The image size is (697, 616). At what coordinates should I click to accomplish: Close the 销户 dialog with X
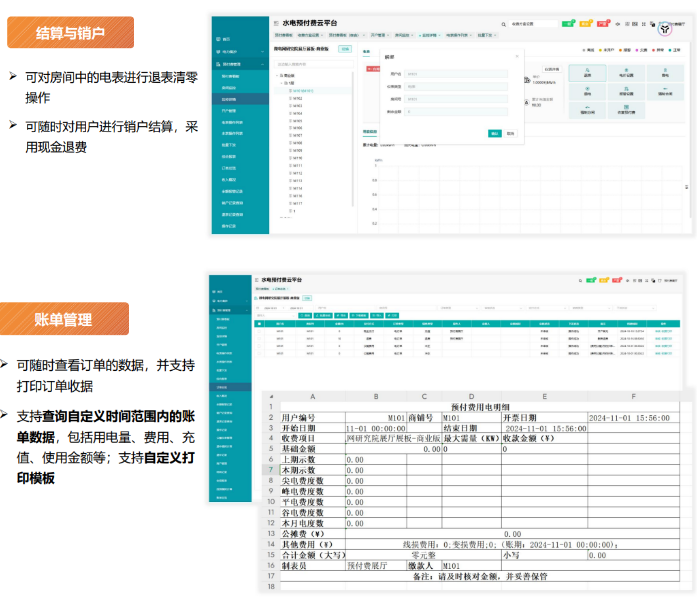click(517, 56)
